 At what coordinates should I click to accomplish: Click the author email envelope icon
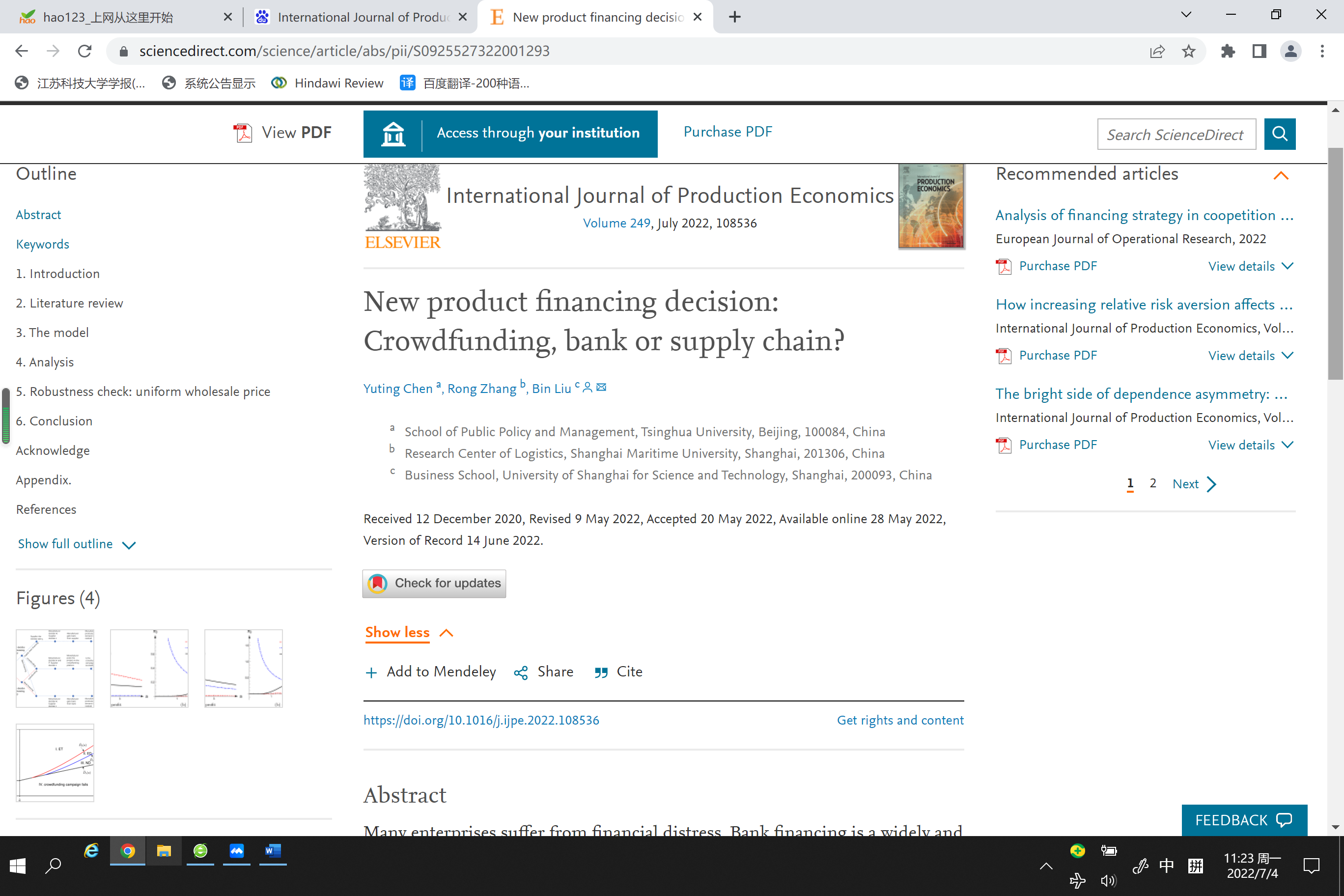(601, 388)
